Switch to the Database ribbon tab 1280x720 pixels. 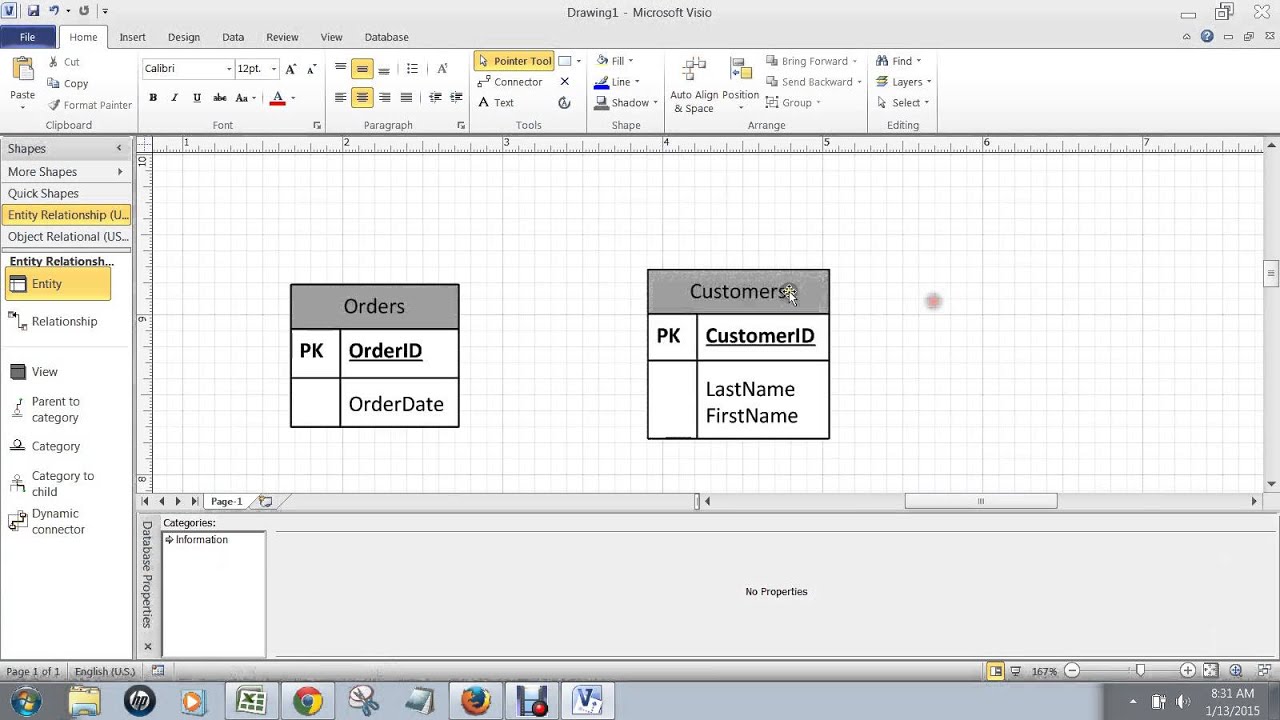[x=386, y=37]
